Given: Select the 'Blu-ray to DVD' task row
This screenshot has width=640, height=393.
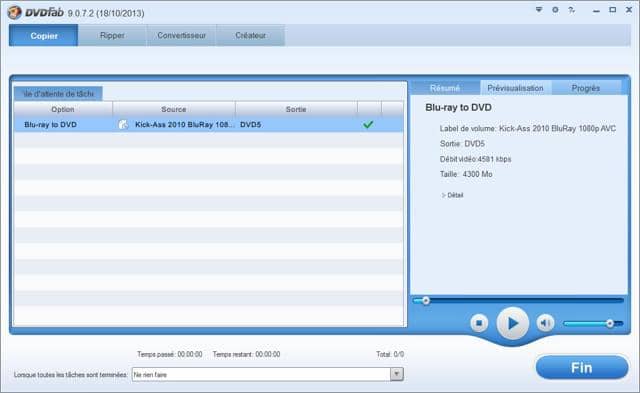Looking at the screenshot, I should [x=209, y=124].
